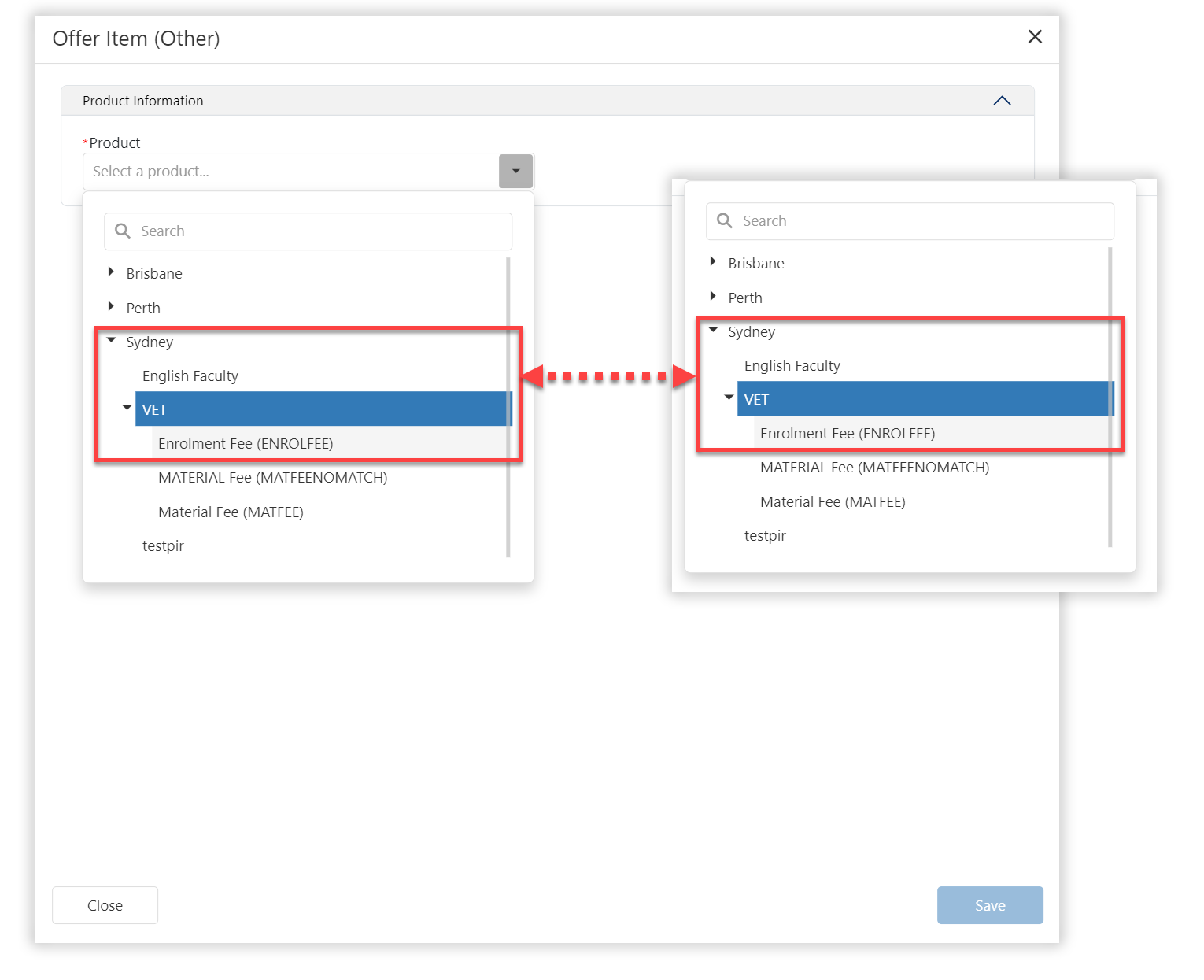The height and width of the screenshot is (980, 1204).
Task: Select Perth label in left list
Action: pyautogui.click(x=143, y=309)
